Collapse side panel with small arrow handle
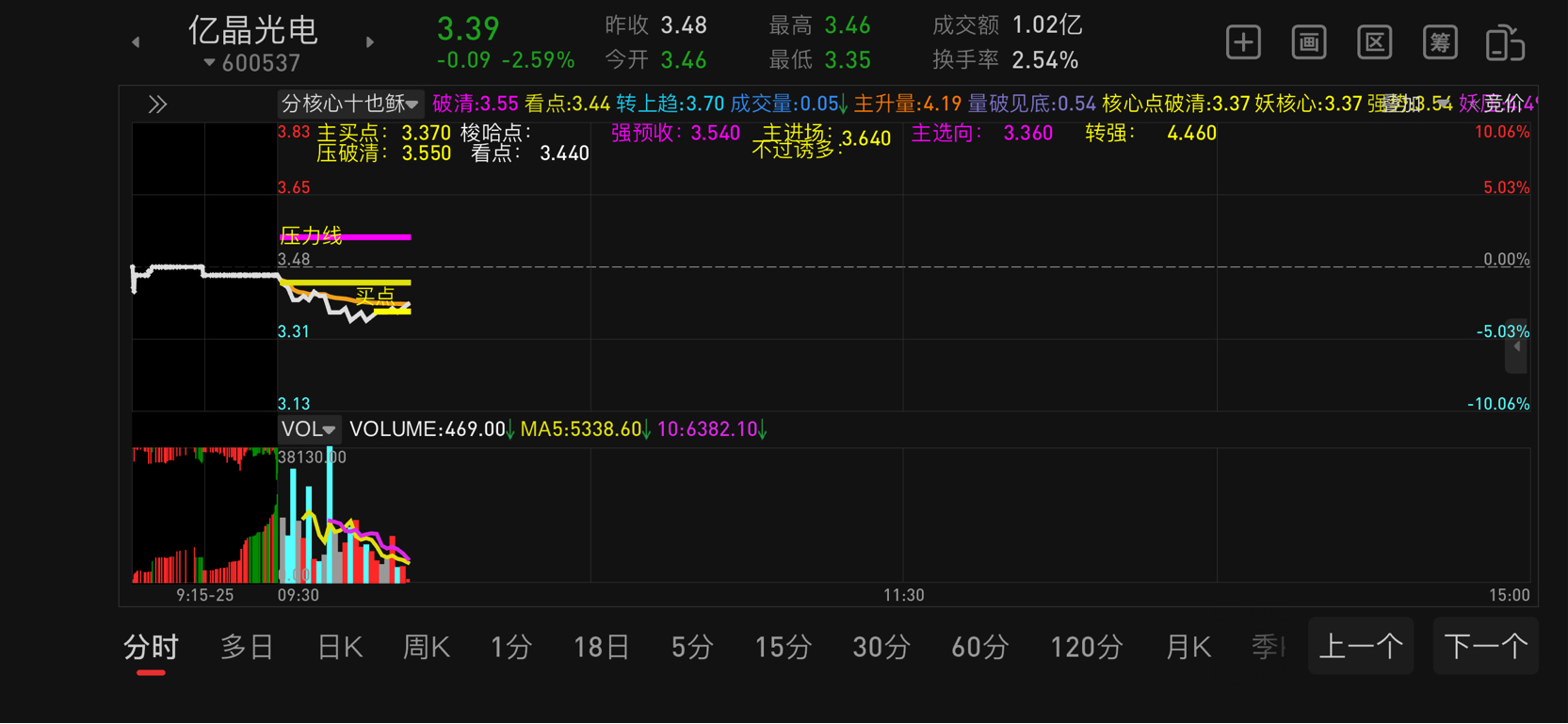 click(x=1516, y=346)
